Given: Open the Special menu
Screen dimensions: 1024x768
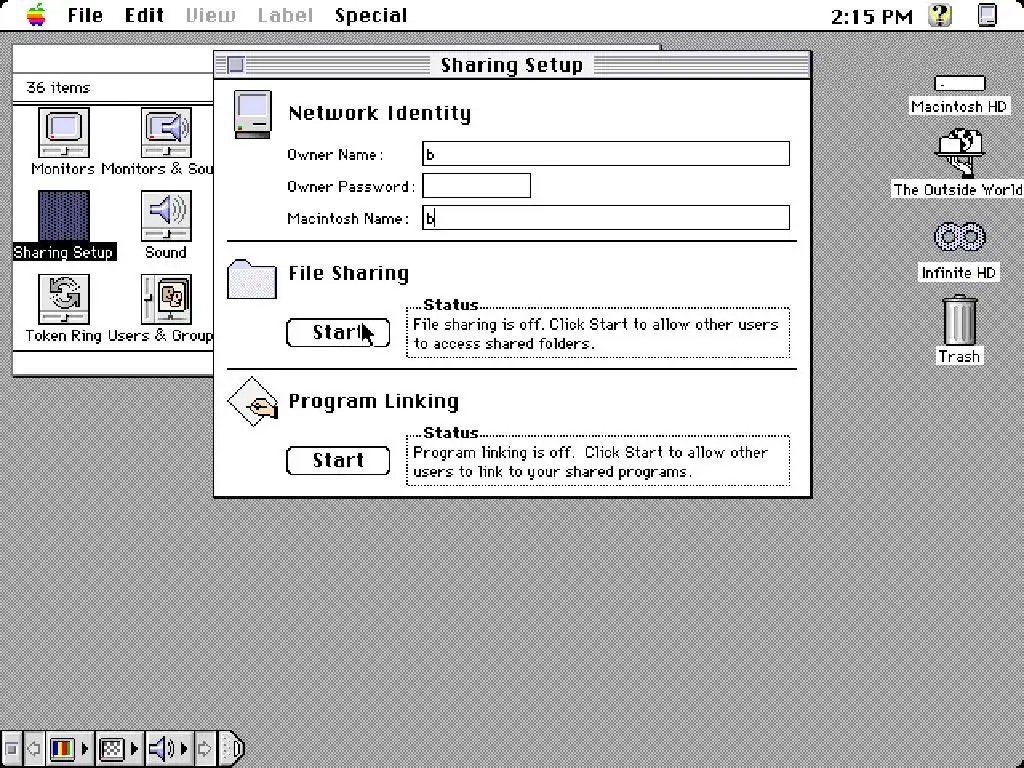Looking at the screenshot, I should tap(371, 15).
